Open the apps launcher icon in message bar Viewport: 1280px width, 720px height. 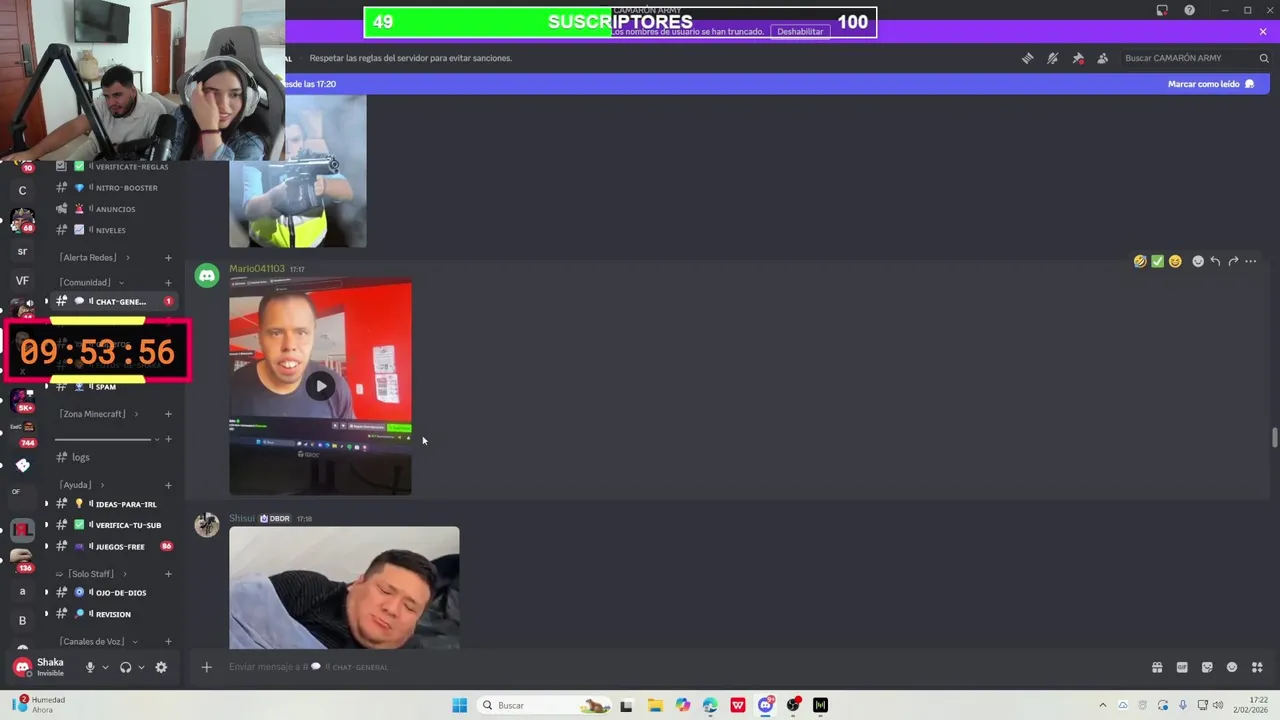coord(1258,667)
